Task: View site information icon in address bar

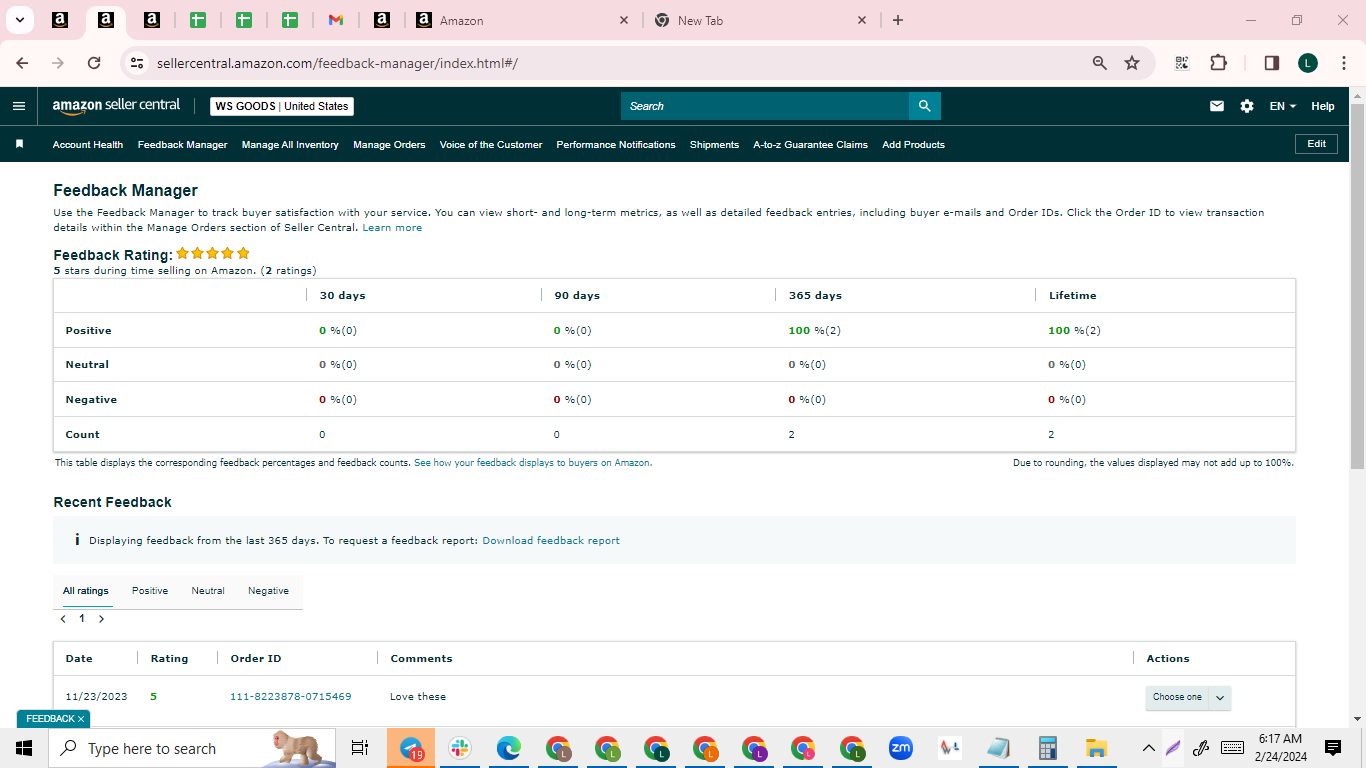Action: click(137, 63)
